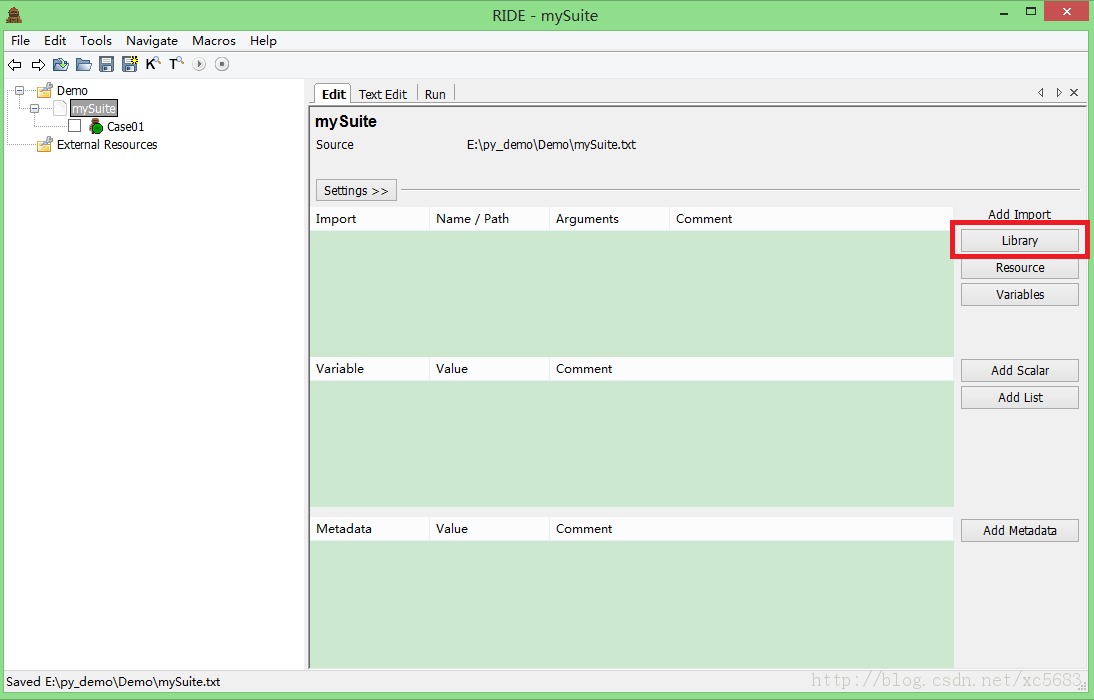Collapse the mySuite tree node
Image resolution: width=1094 pixels, height=700 pixels.
coord(35,108)
